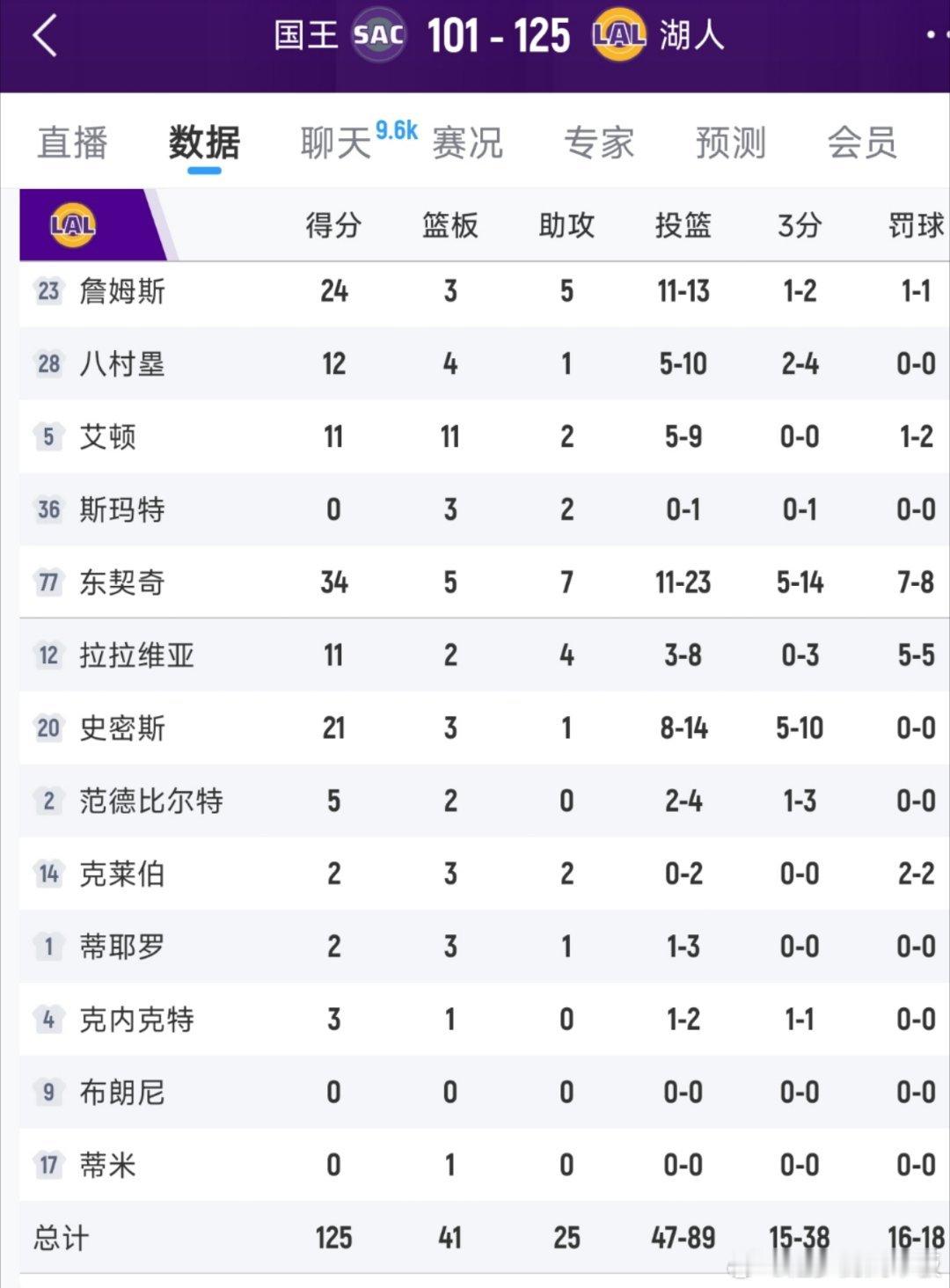
Task: Open player 詹姆斯 profile link
Action: click(x=122, y=291)
